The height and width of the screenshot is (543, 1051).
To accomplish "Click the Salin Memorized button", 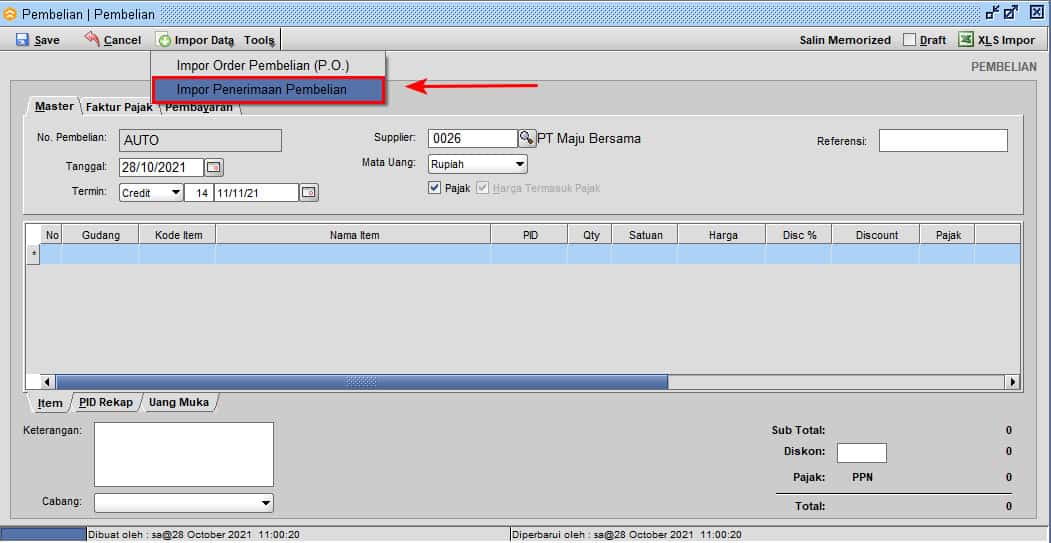I will [x=844, y=40].
